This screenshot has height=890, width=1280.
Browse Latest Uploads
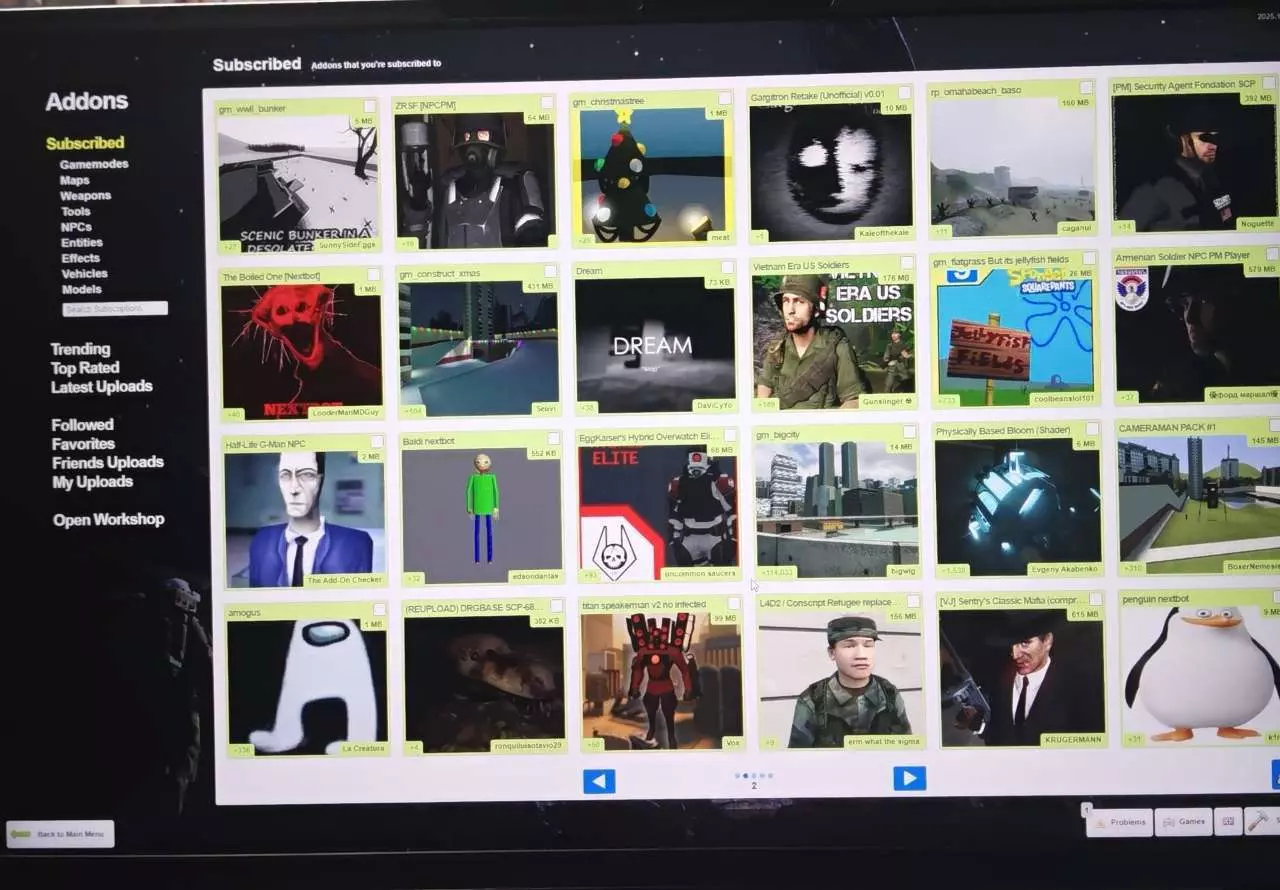coord(102,386)
